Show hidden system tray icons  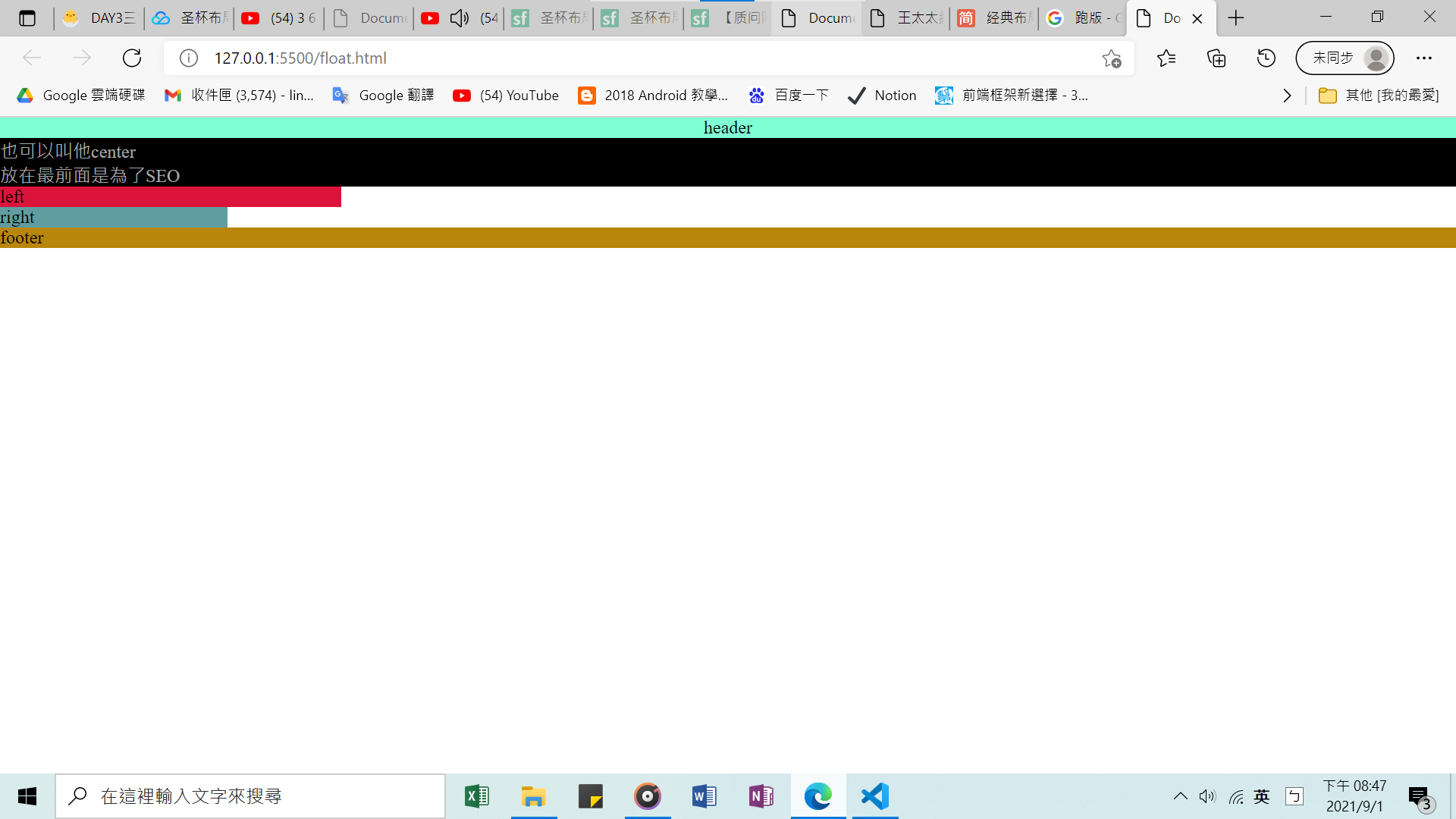pyautogui.click(x=1181, y=796)
